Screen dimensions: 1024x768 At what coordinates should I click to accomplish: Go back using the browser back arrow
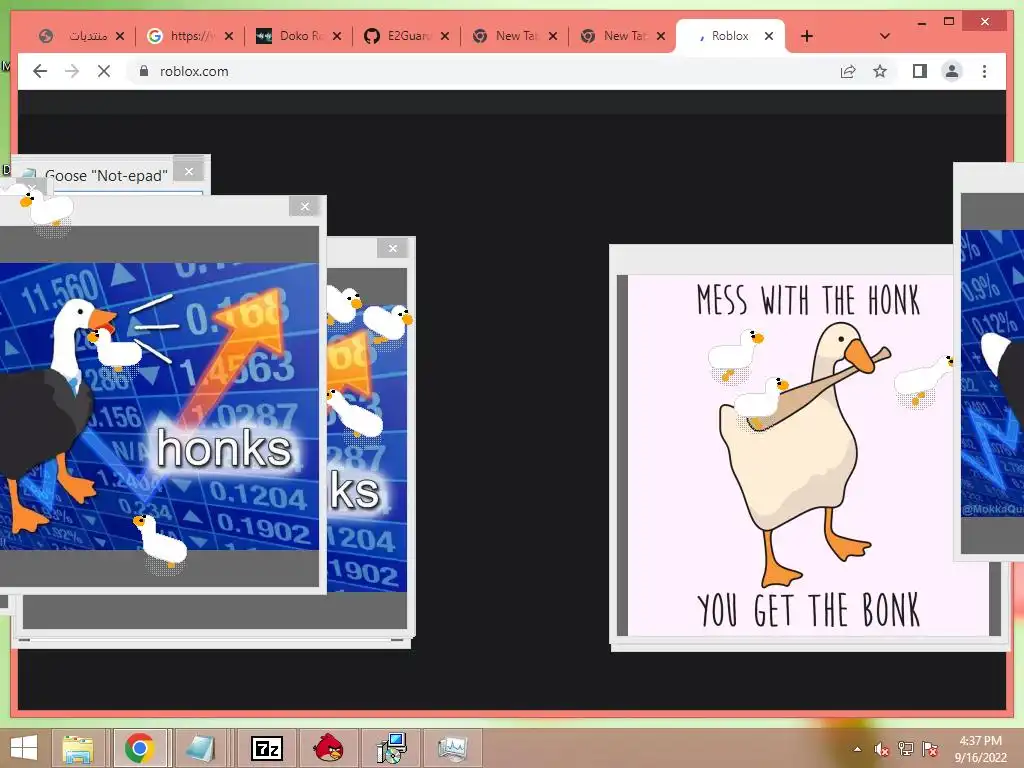[40, 71]
